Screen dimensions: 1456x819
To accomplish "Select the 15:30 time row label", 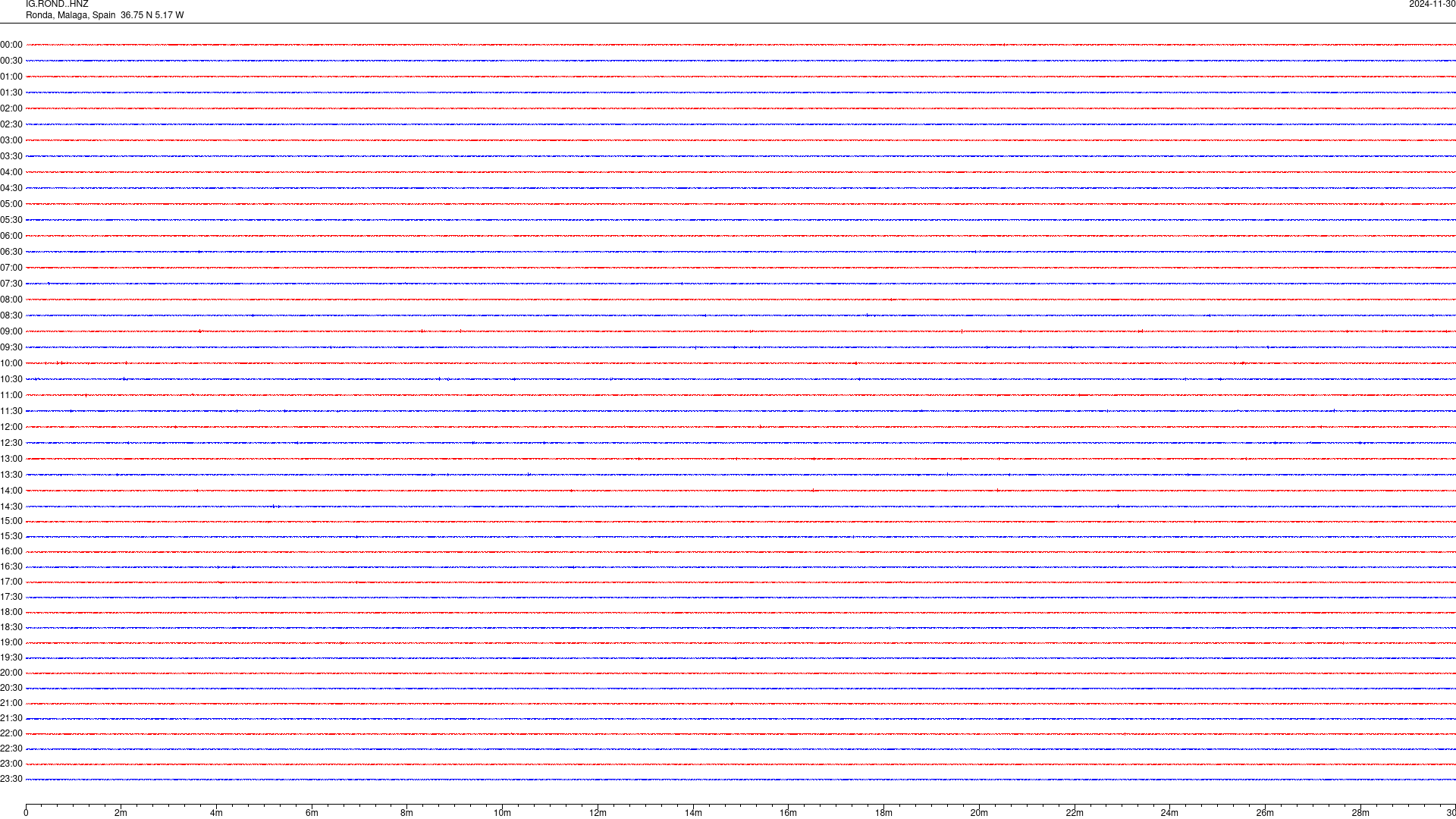I will pyautogui.click(x=11, y=536).
